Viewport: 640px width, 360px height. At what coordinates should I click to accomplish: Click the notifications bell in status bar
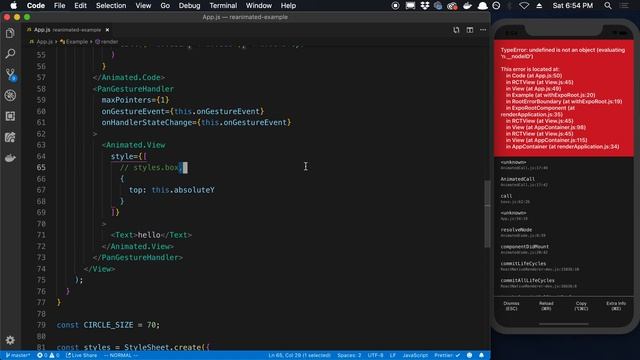(x=482, y=356)
